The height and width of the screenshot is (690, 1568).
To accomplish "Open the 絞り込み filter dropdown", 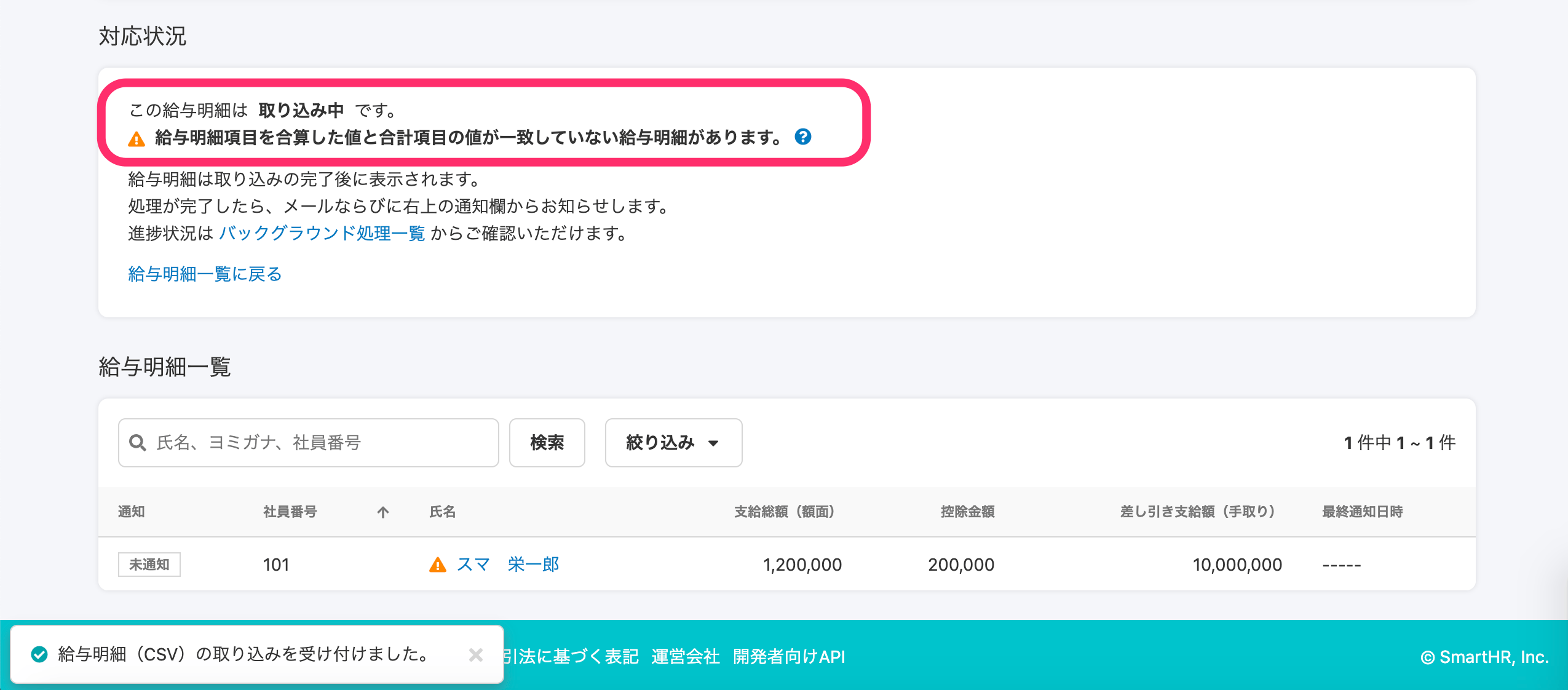I will [673, 443].
